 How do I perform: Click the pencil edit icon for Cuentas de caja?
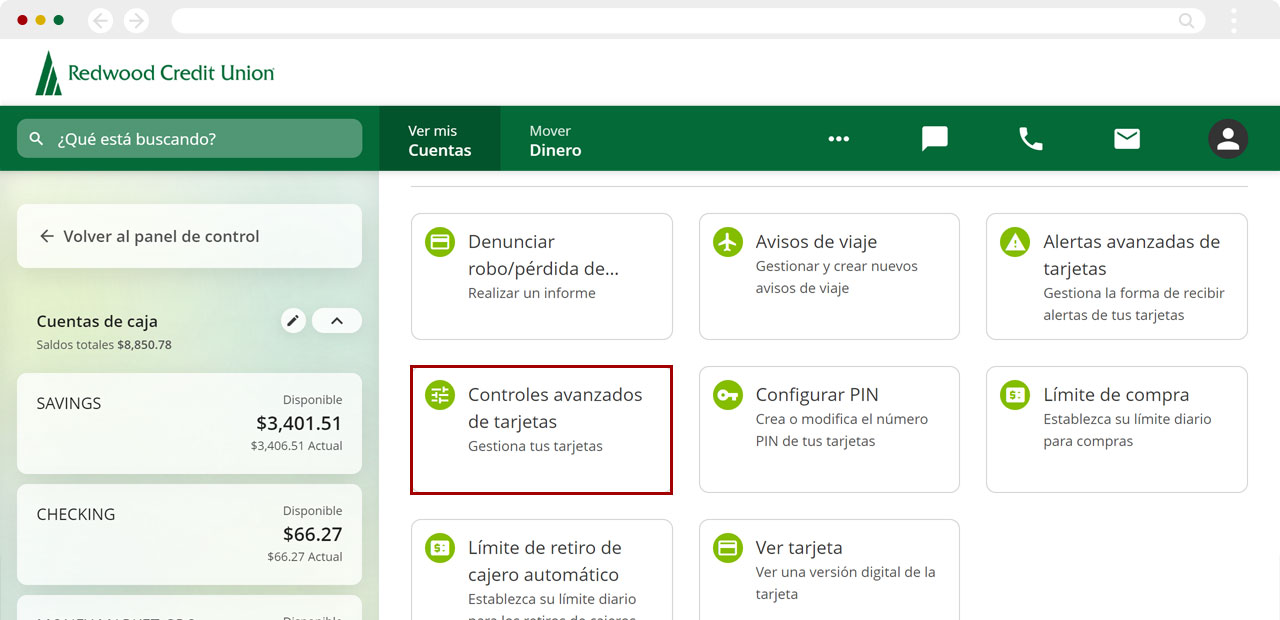tap(293, 321)
